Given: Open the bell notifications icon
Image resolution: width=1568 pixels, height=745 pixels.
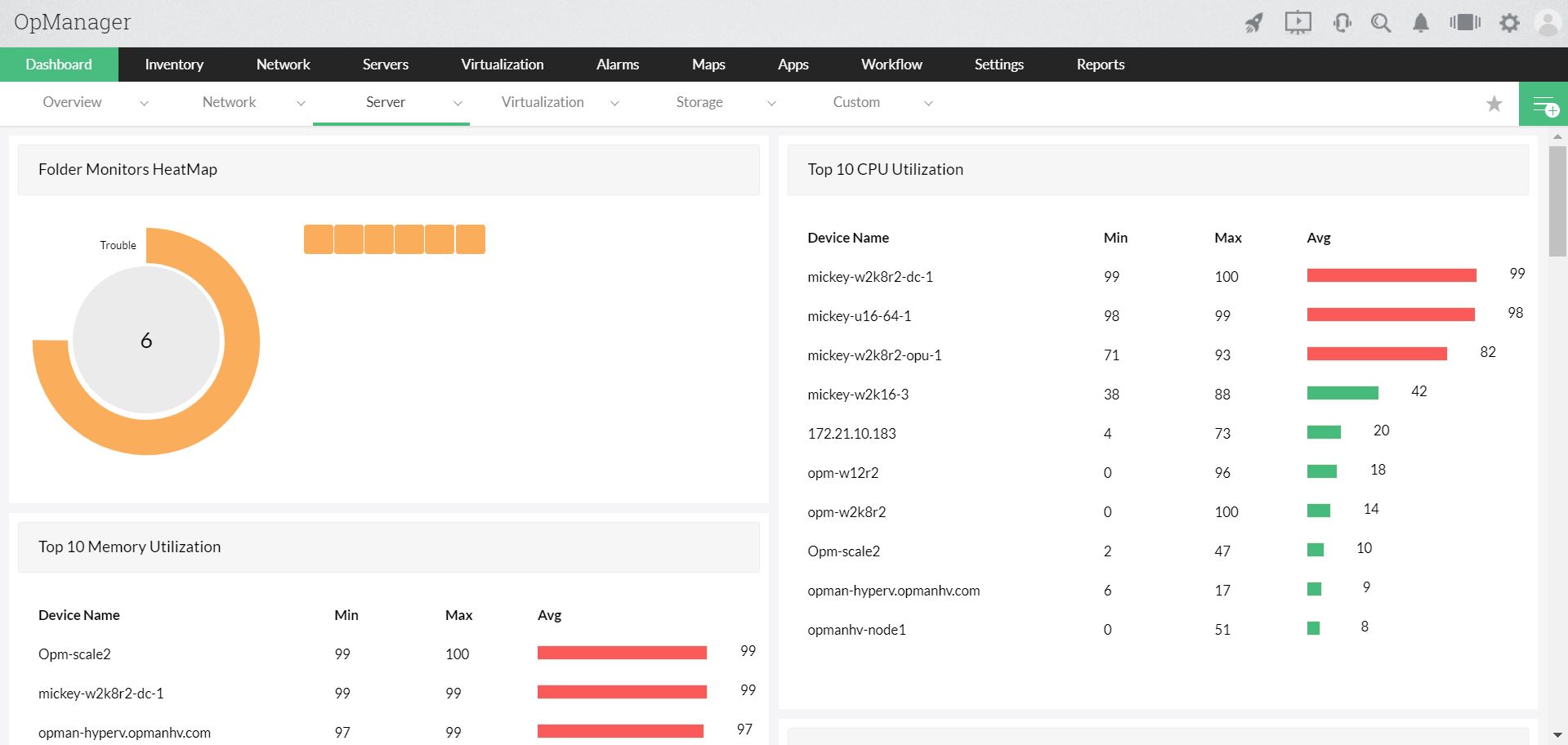Looking at the screenshot, I should (1421, 23).
